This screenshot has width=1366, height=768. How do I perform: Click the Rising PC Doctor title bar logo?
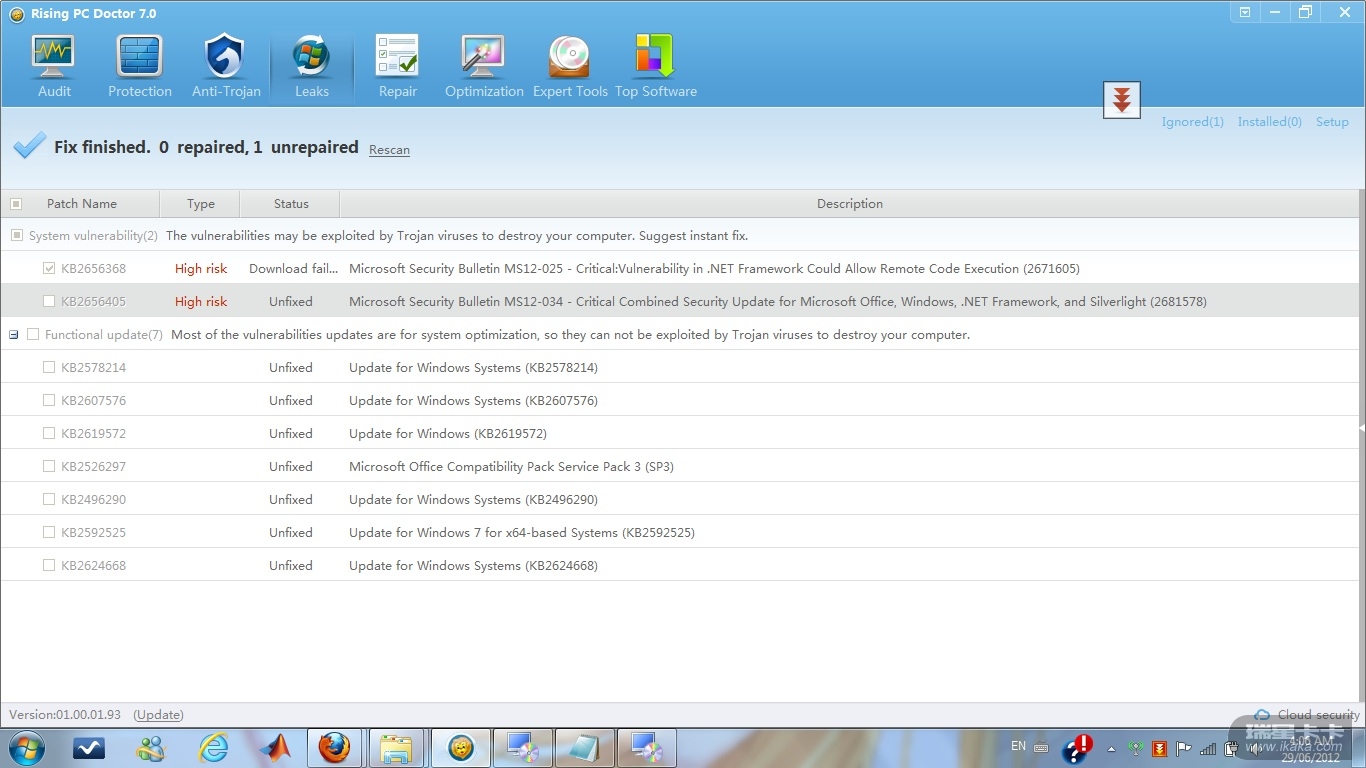coord(16,14)
